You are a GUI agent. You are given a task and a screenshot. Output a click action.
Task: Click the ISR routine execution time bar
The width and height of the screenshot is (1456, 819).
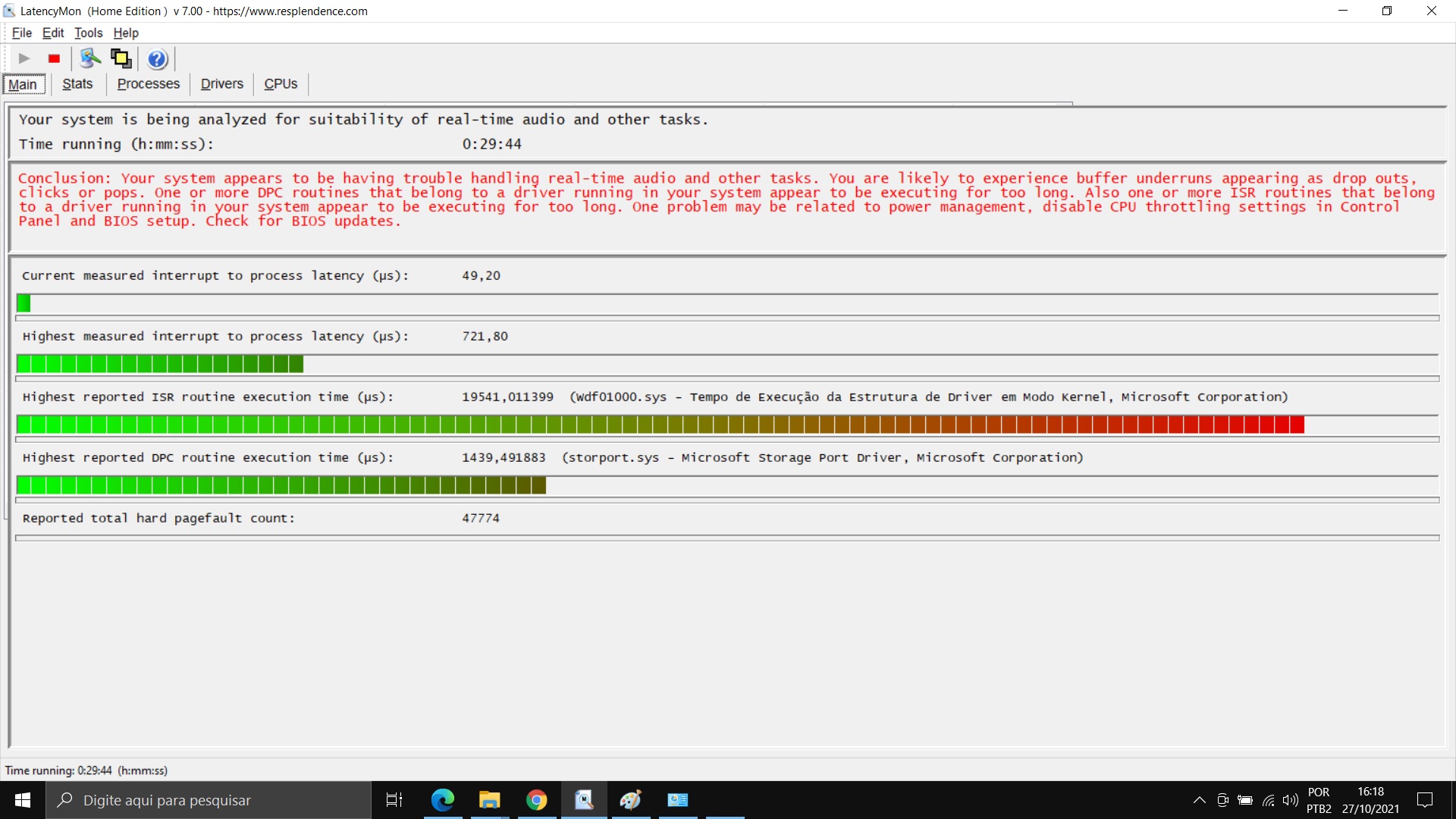click(x=661, y=425)
